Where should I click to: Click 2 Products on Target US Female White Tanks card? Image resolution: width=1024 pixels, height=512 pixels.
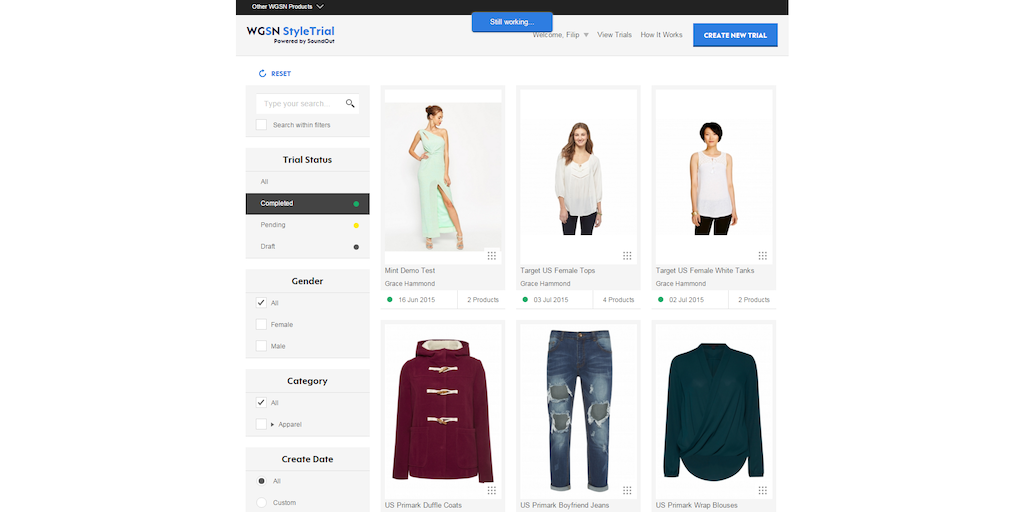tap(754, 300)
